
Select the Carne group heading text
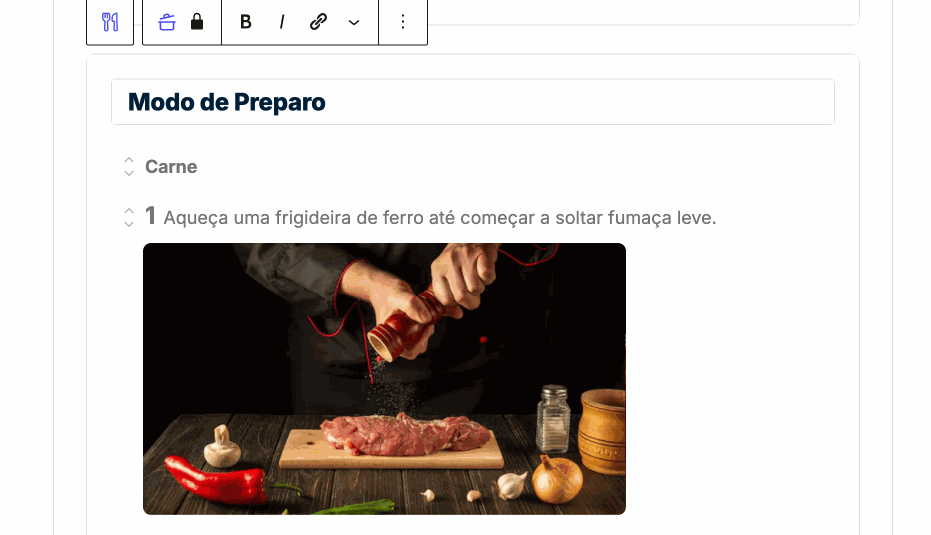171,167
